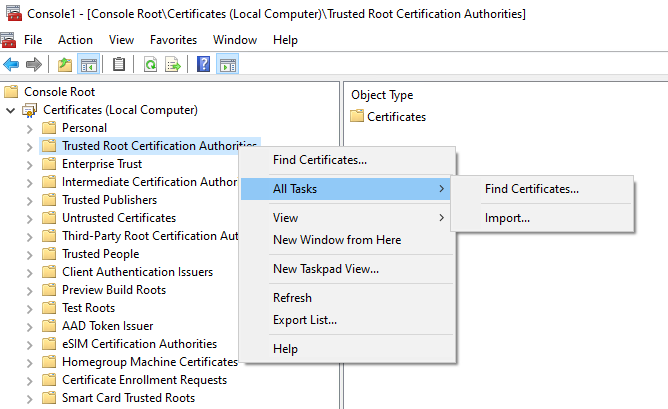The width and height of the screenshot is (668, 409).
Task: Select Export List... in the context menu
Action: tap(305, 320)
